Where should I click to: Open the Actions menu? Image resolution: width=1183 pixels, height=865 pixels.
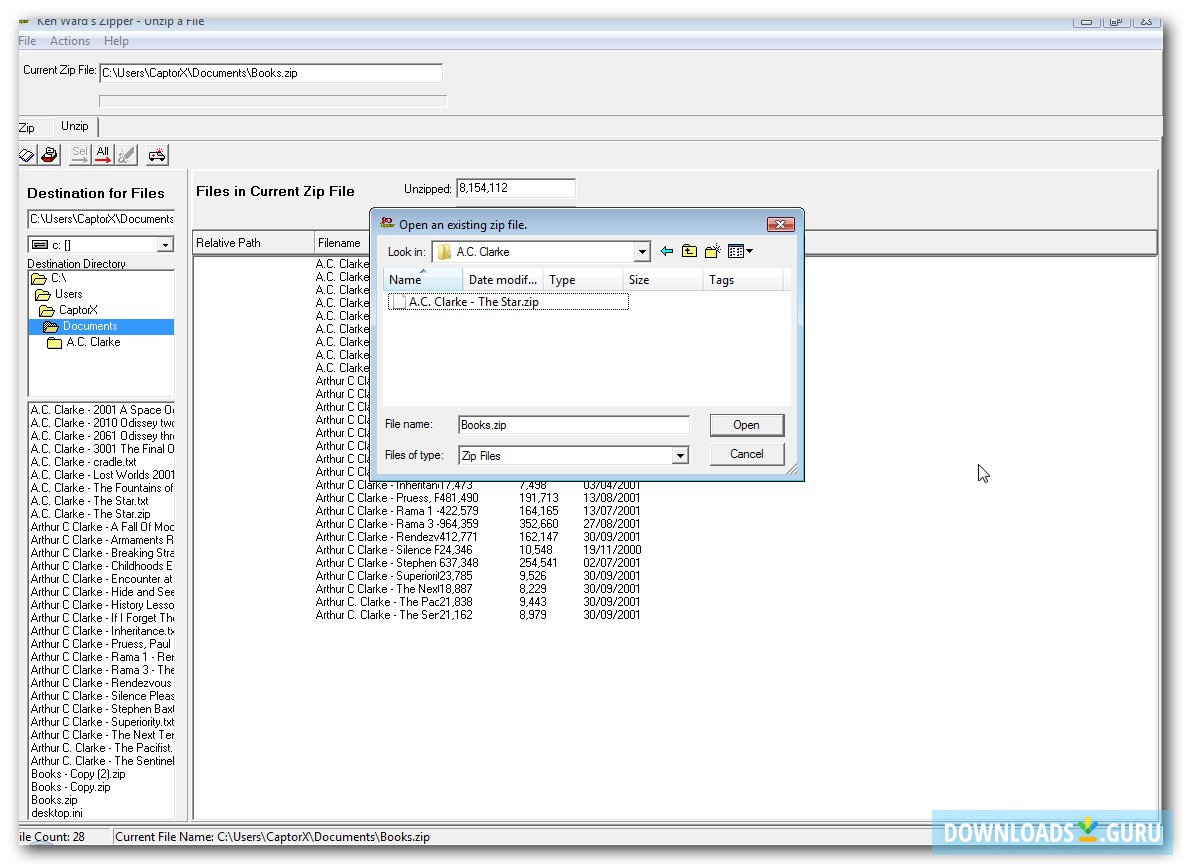coord(70,41)
